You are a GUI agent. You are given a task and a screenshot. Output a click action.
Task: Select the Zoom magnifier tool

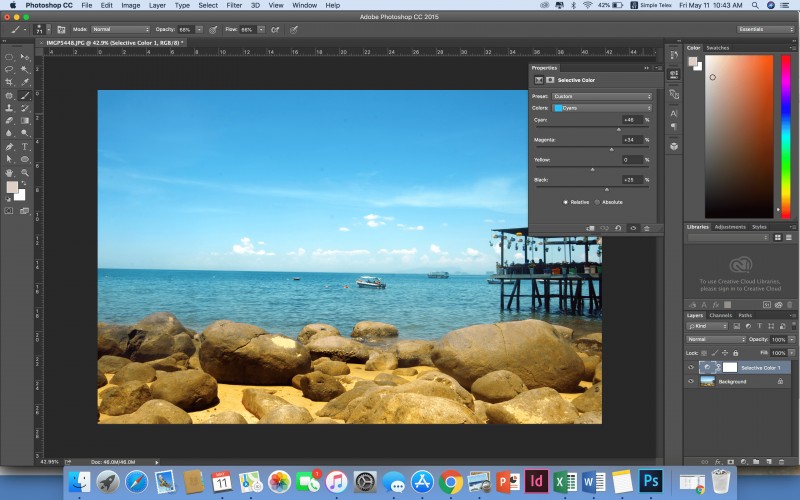coord(25,172)
